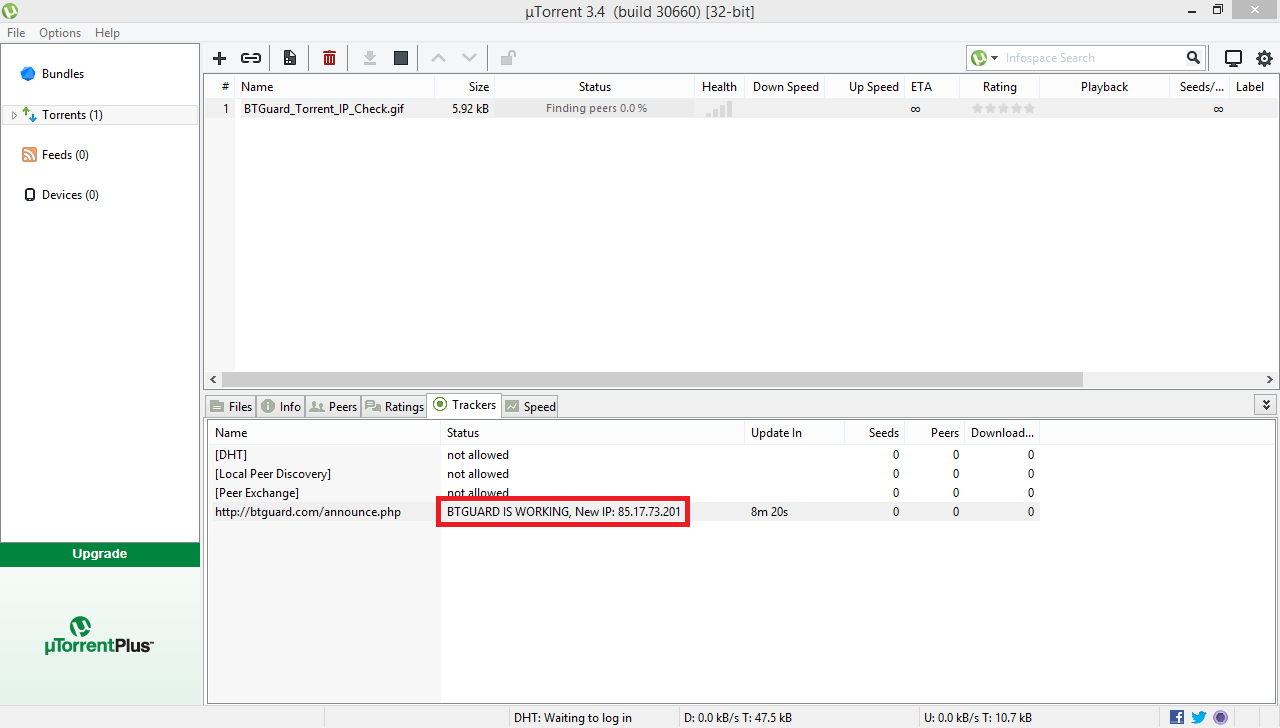Click the Twitter icon in status bar
1280x728 pixels.
pos(1199,717)
